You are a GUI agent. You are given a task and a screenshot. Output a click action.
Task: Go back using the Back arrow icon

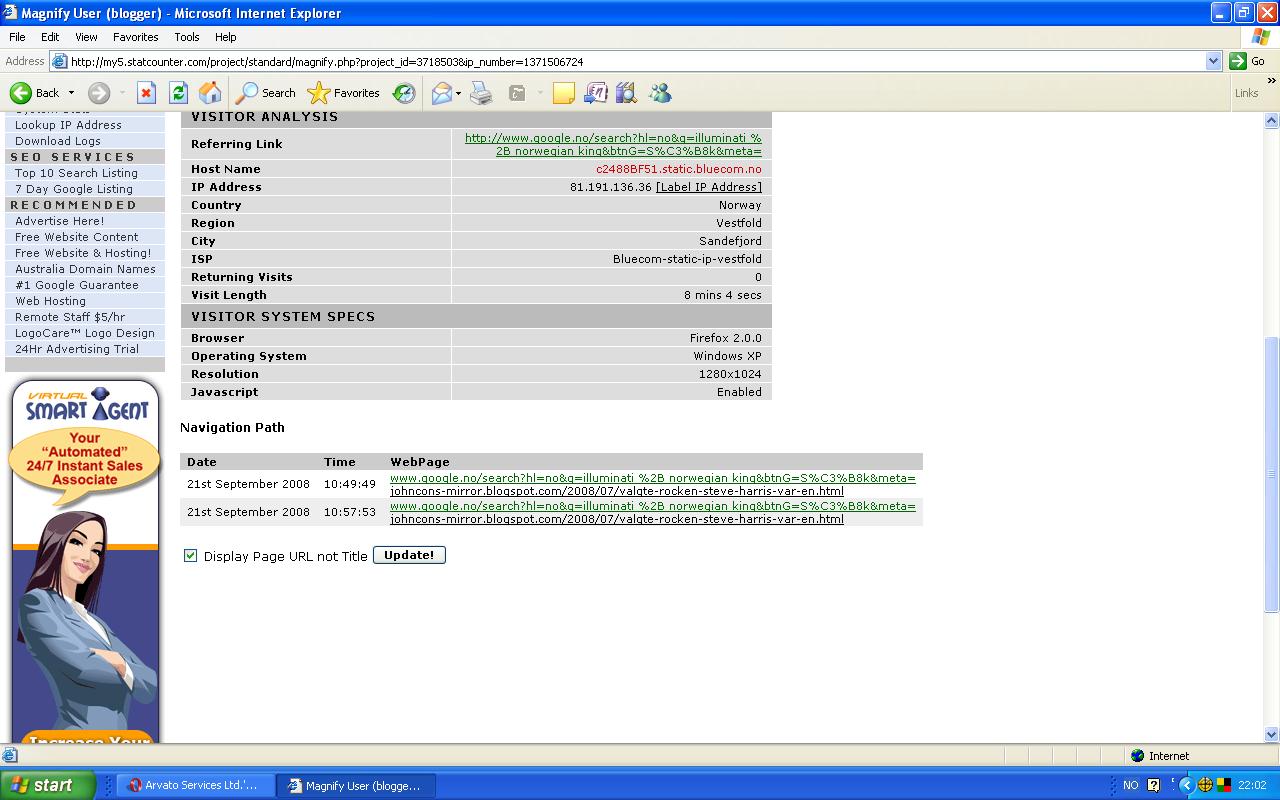(x=21, y=93)
